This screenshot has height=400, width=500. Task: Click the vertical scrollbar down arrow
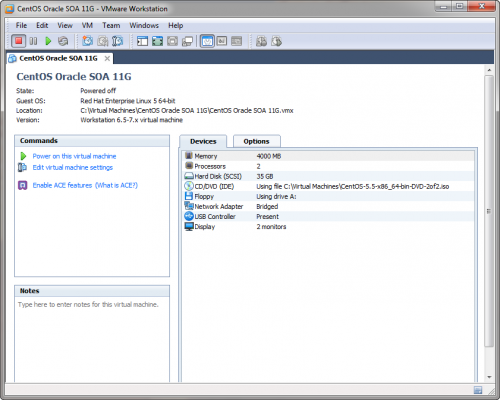click(x=489, y=377)
